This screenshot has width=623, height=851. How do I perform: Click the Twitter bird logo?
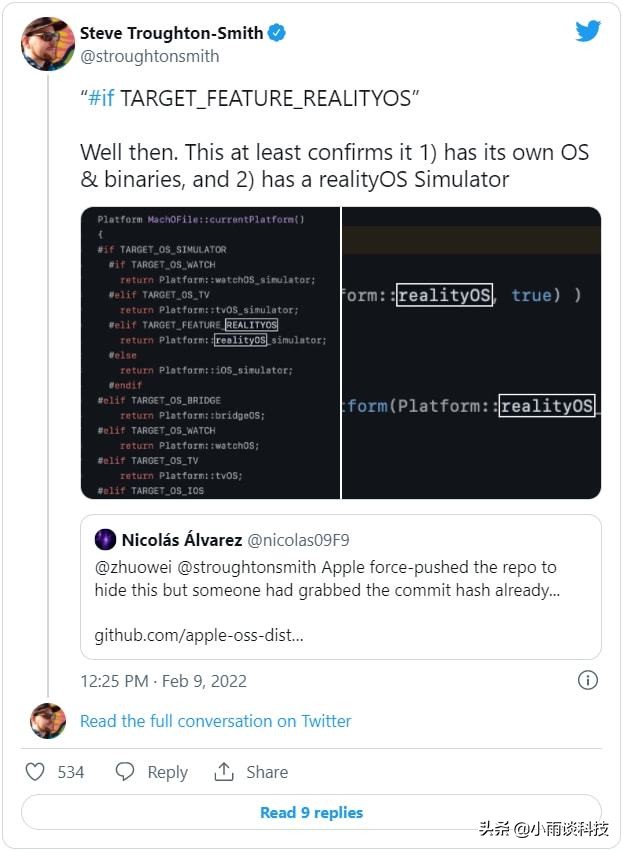point(589,31)
